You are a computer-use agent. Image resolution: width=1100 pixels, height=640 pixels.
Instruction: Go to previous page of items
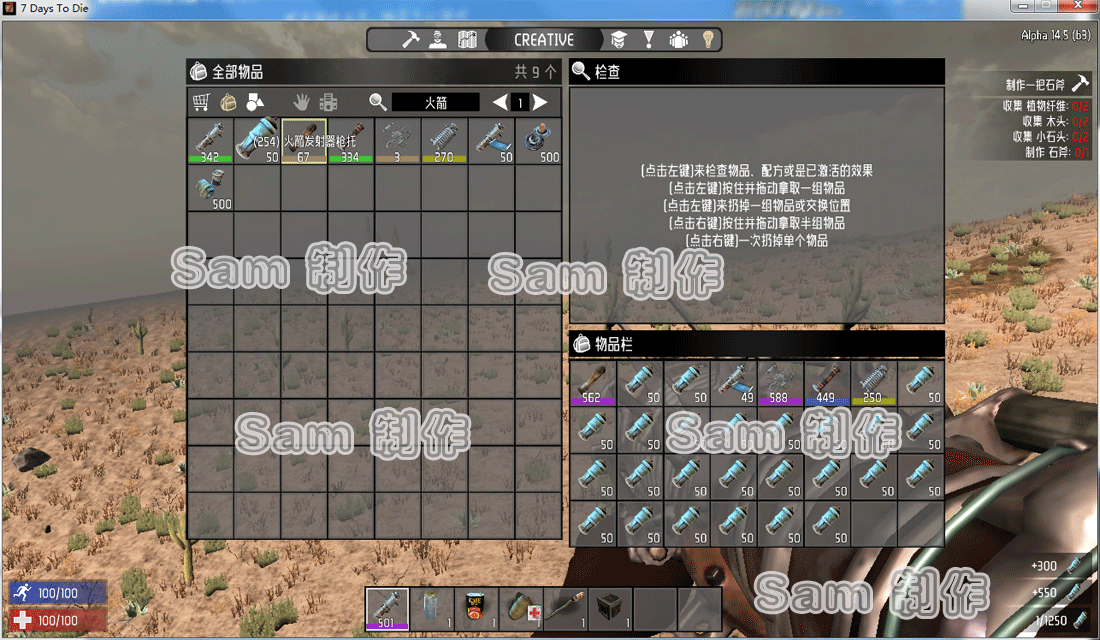(x=499, y=102)
